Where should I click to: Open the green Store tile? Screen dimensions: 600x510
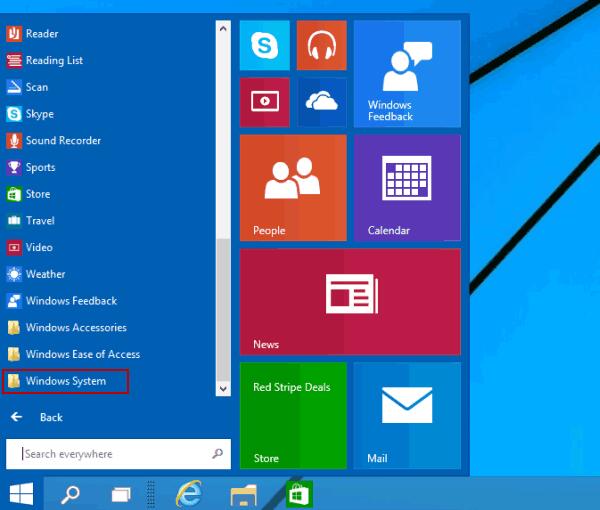coord(293,416)
